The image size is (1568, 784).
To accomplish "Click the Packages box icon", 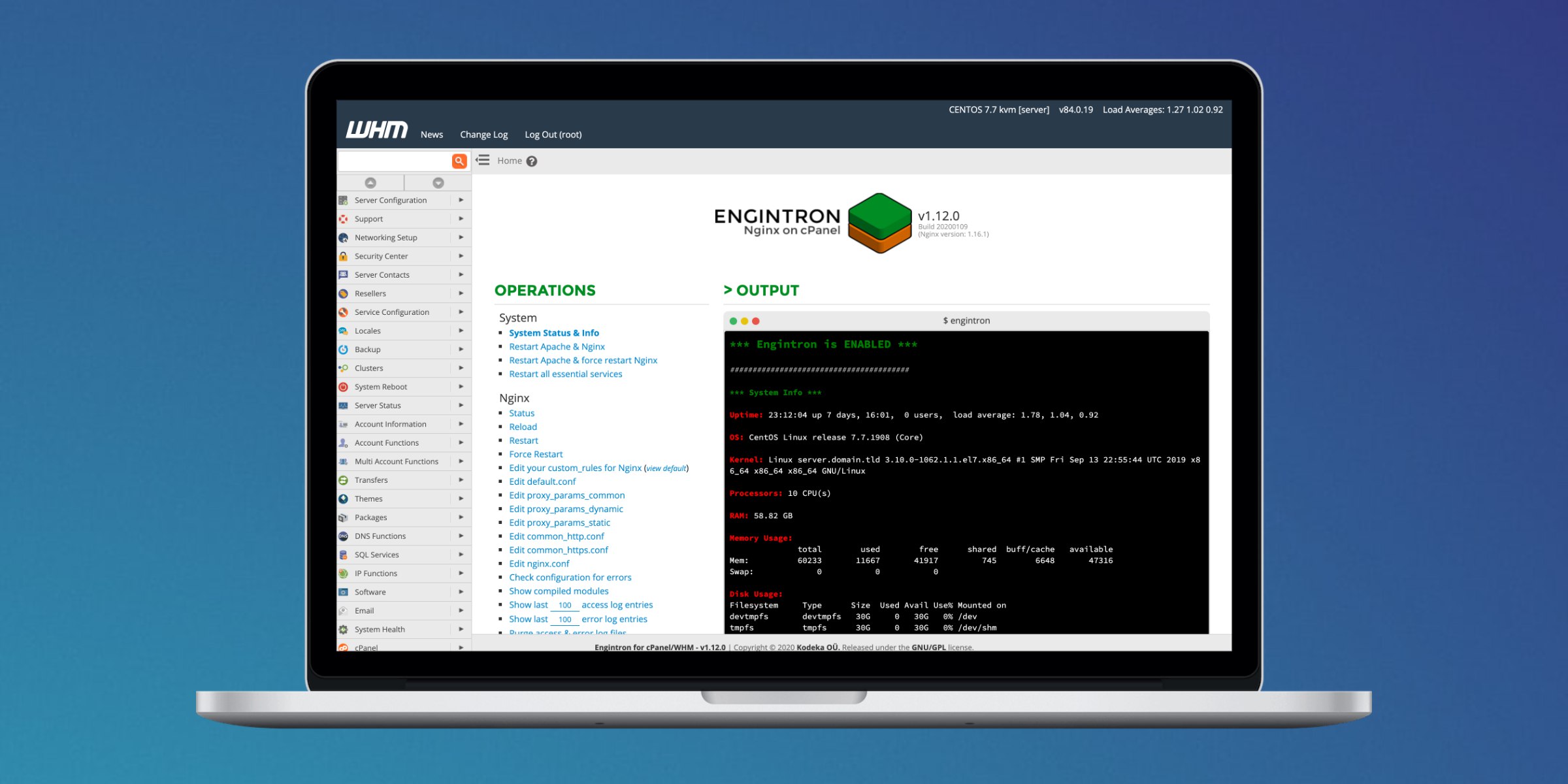I will point(343,517).
